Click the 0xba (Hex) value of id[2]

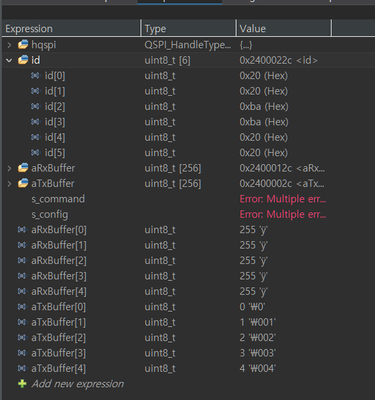point(264,107)
